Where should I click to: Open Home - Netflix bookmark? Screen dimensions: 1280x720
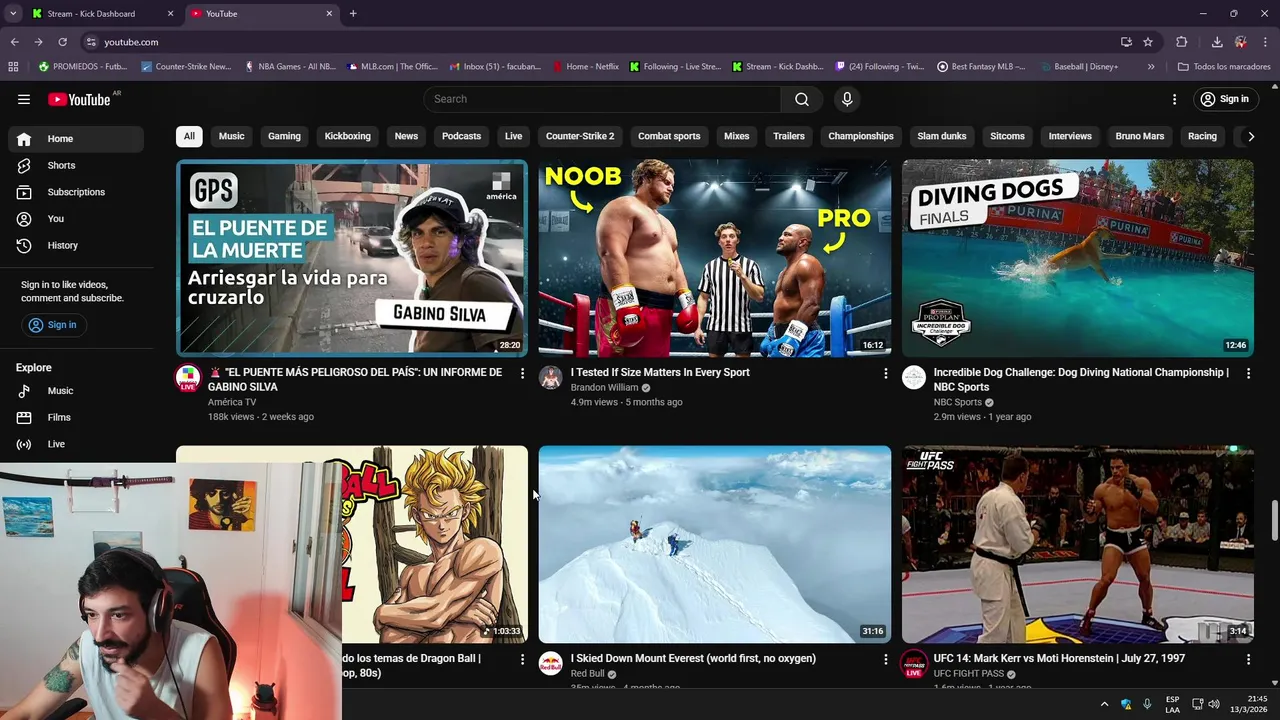[x=586, y=67]
